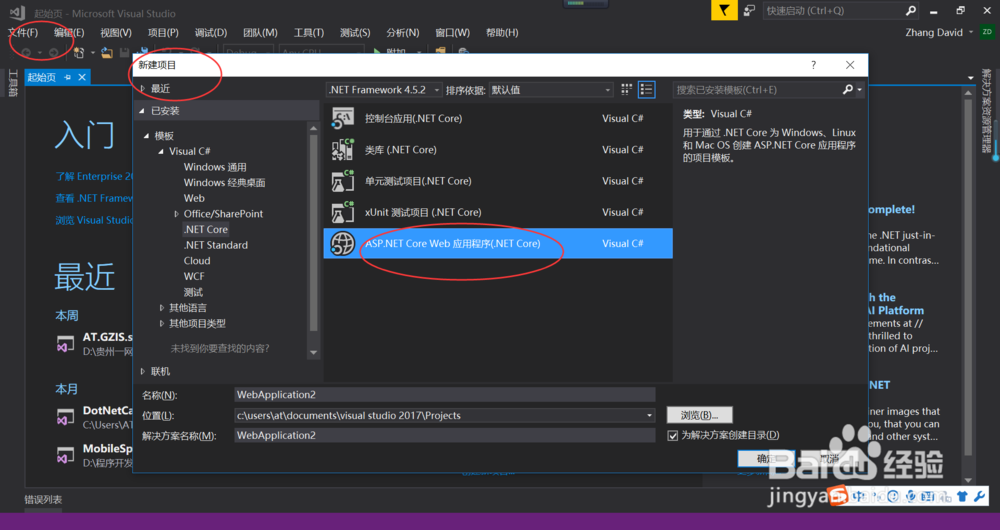This screenshot has width=1000, height=530.
Task: Select the .NET Standard category
Action: click(216, 246)
